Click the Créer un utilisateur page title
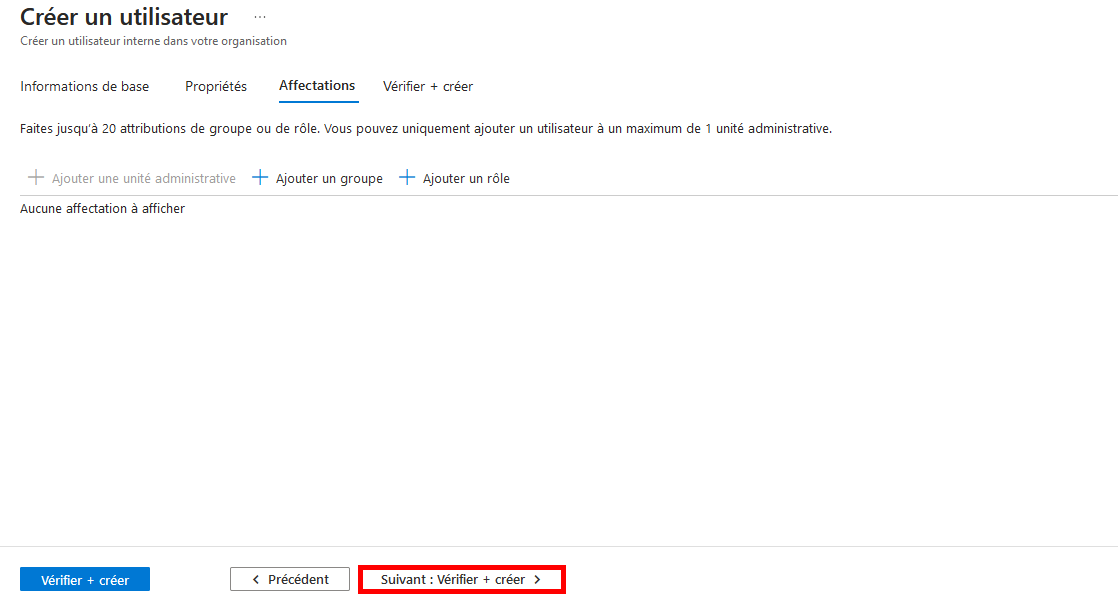The width and height of the screenshot is (1118, 611). click(124, 17)
